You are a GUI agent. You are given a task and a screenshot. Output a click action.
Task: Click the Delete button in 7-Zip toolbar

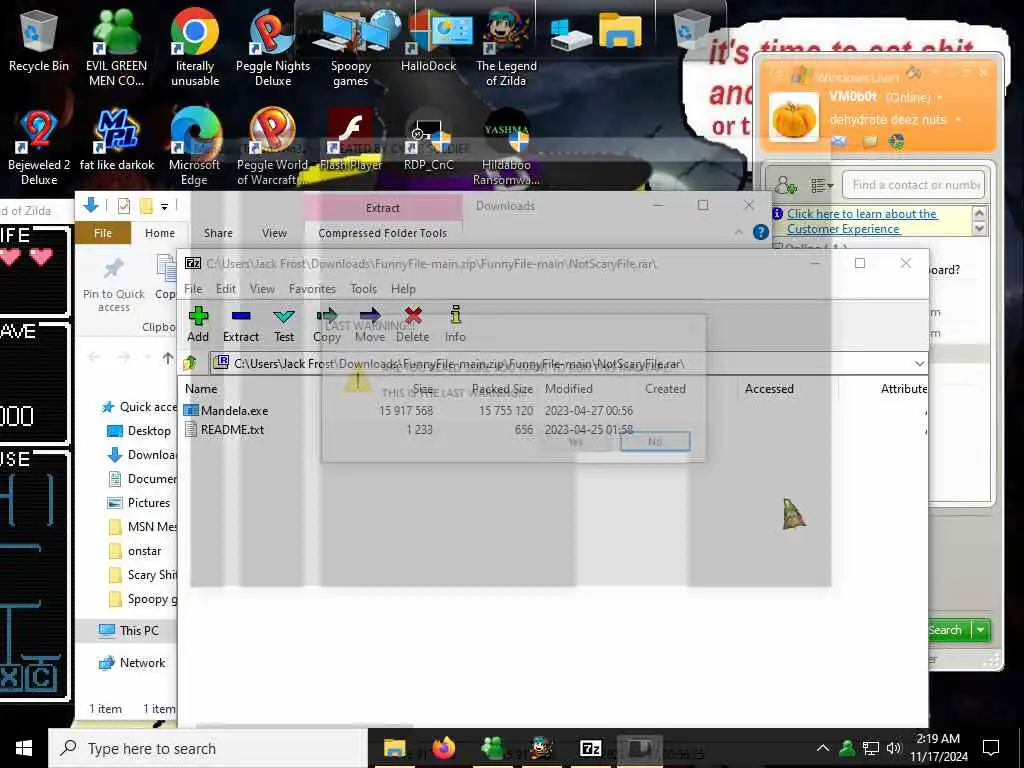[x=413, y=324]
